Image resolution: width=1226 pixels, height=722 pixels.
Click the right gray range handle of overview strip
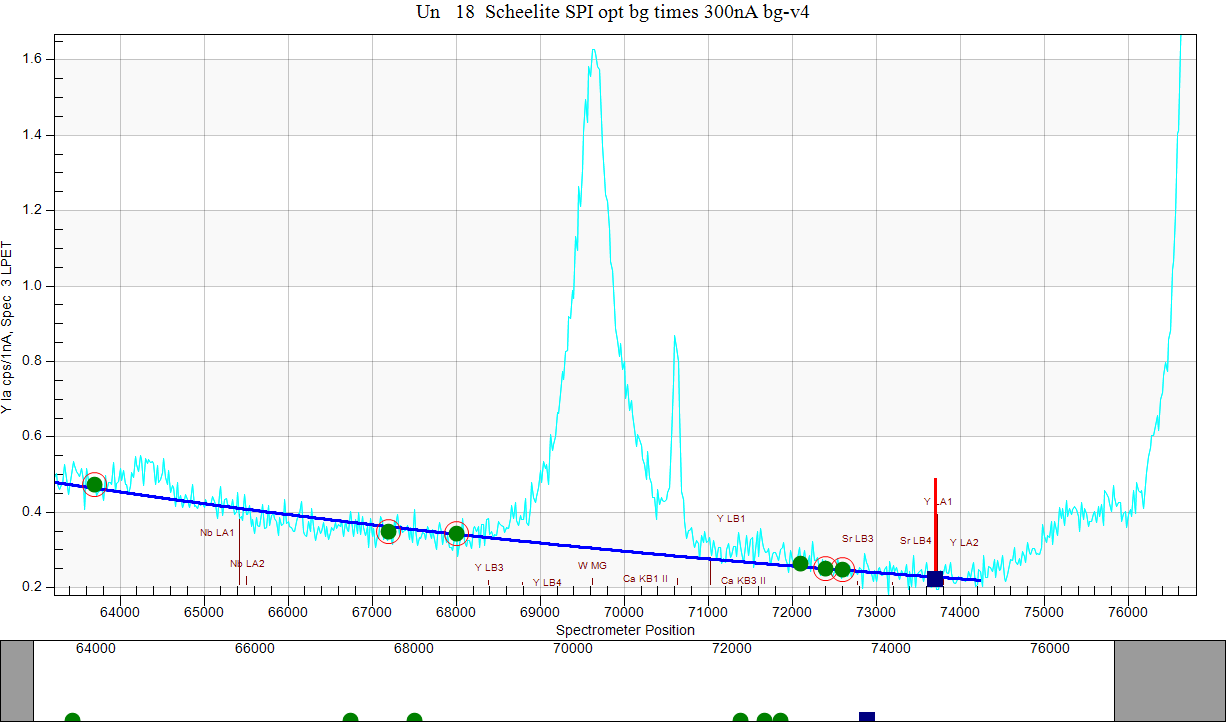click(x=1169, y=681)
